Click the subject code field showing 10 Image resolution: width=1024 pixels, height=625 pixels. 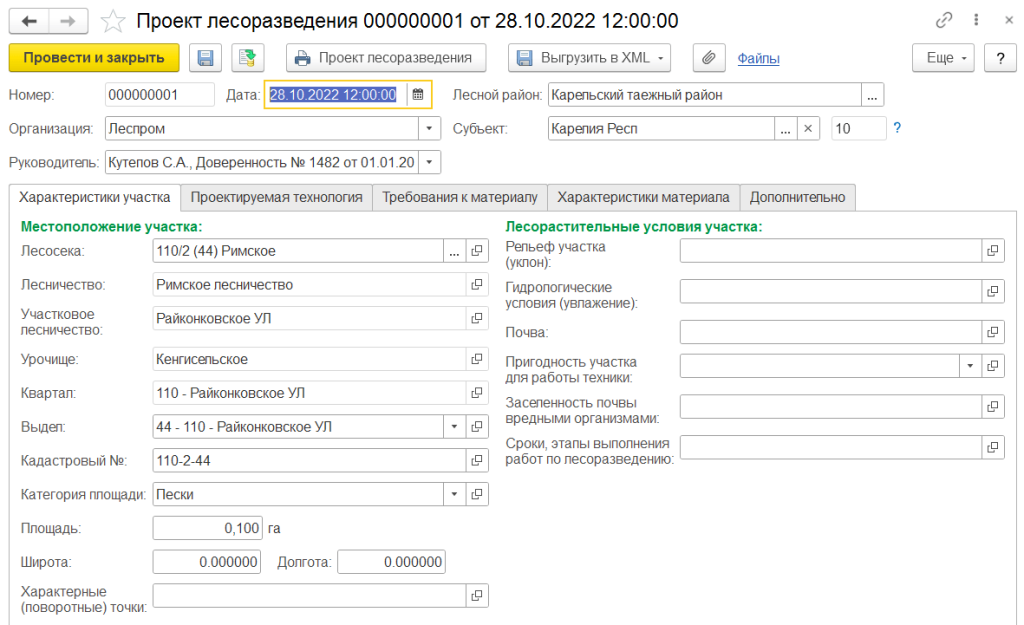coord(859,129)
